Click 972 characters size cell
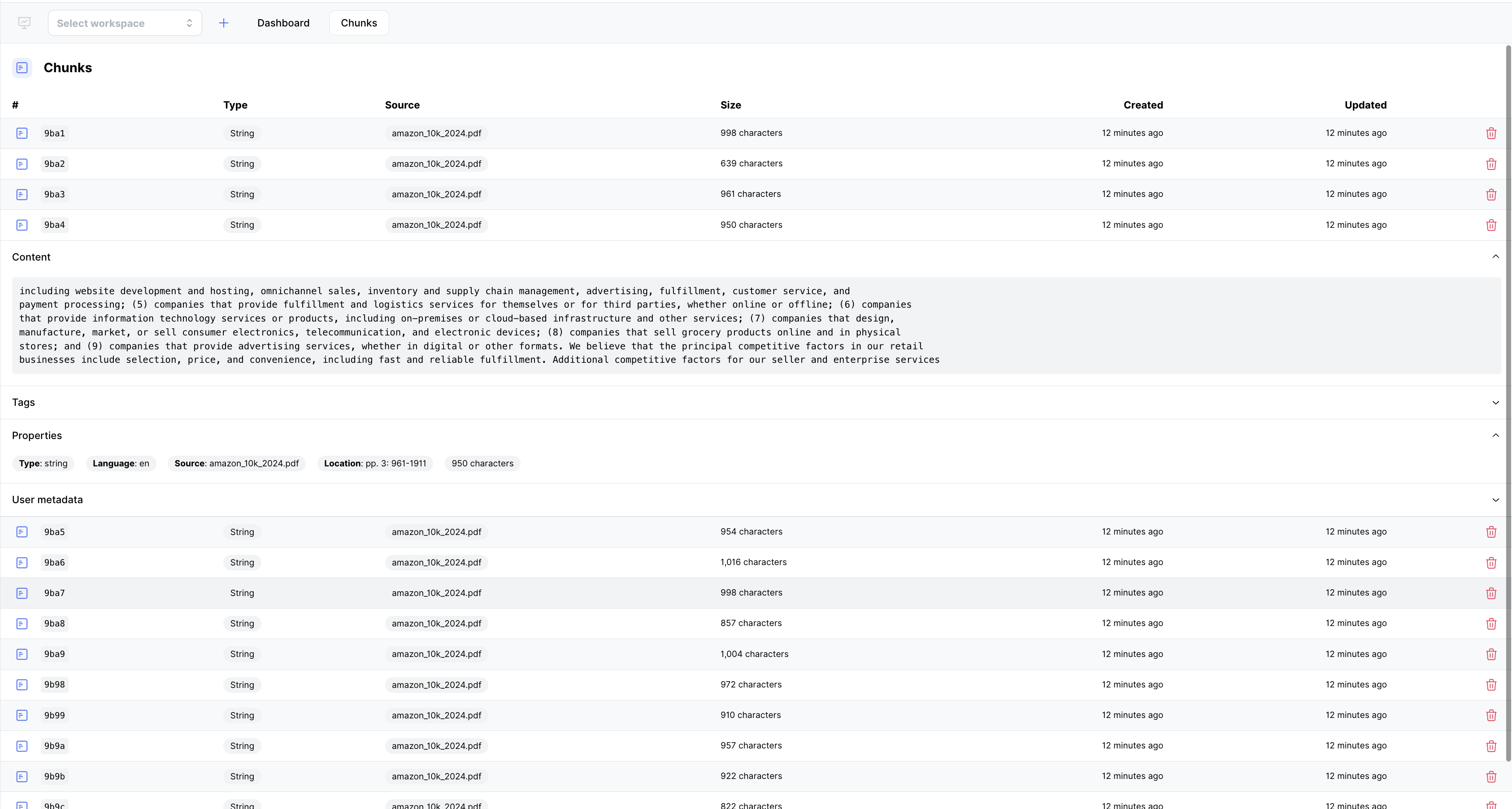The width and height of the screenshot is (1512, 809). pyautogui.click(x=752, y=684)
